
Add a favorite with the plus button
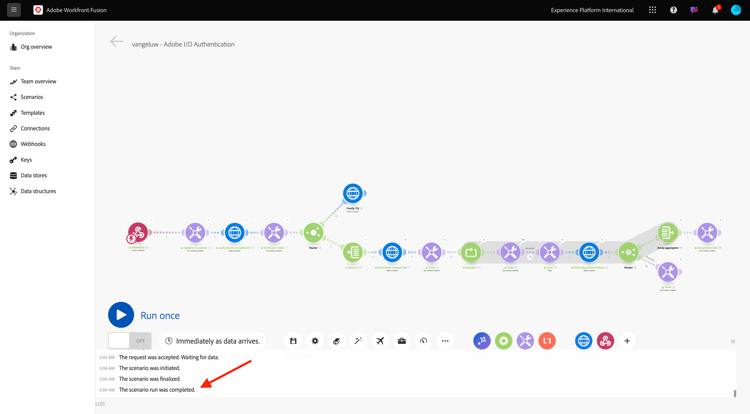coord(627,341)
